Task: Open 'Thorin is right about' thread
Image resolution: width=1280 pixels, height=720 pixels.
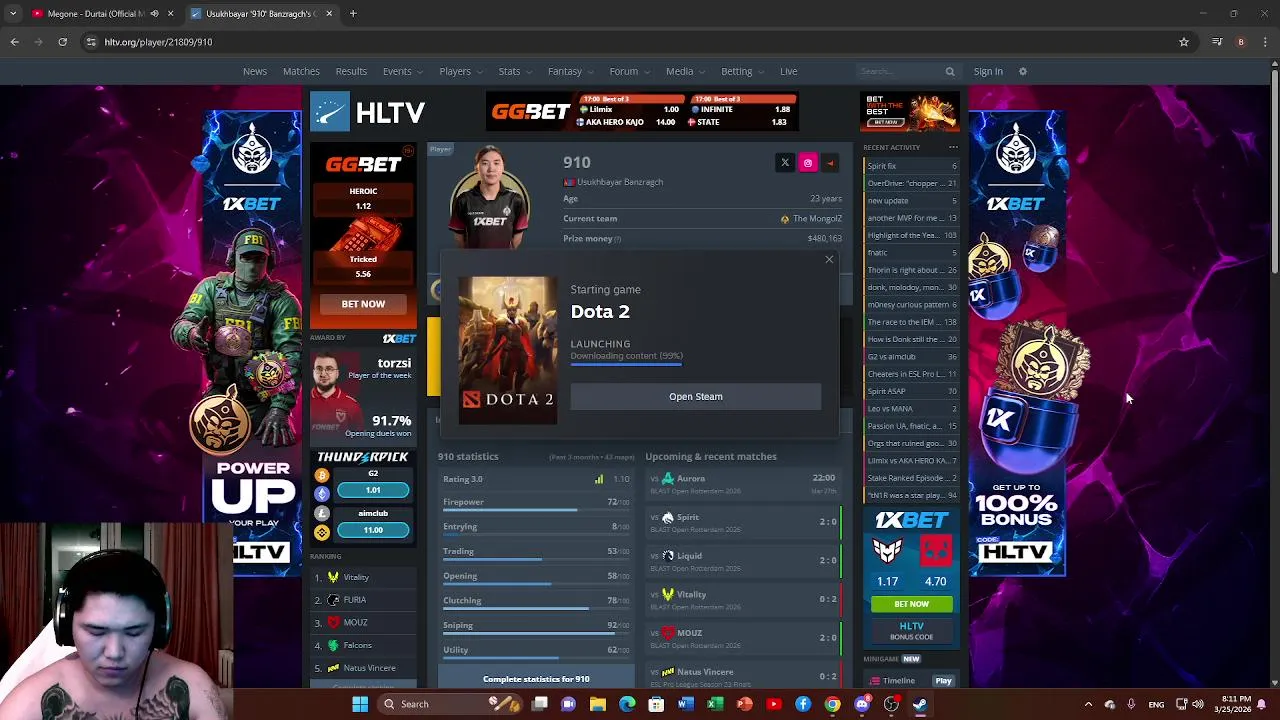Action: (910, 270)
